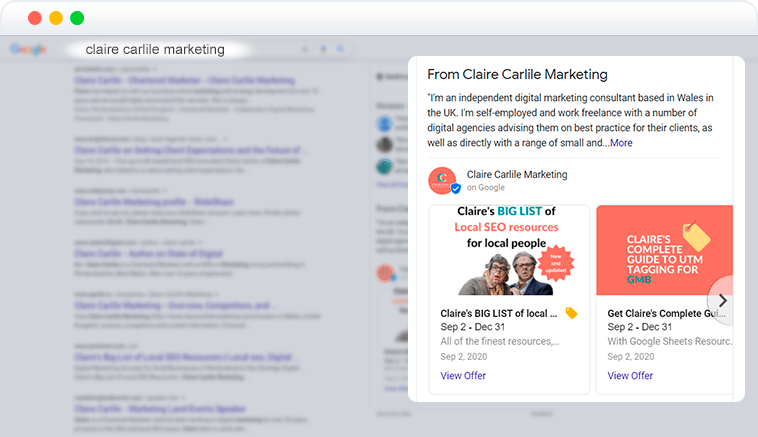Click the microphone voice search icon
The height and width of the screenshot is (437, 758).
pos(323,49)
